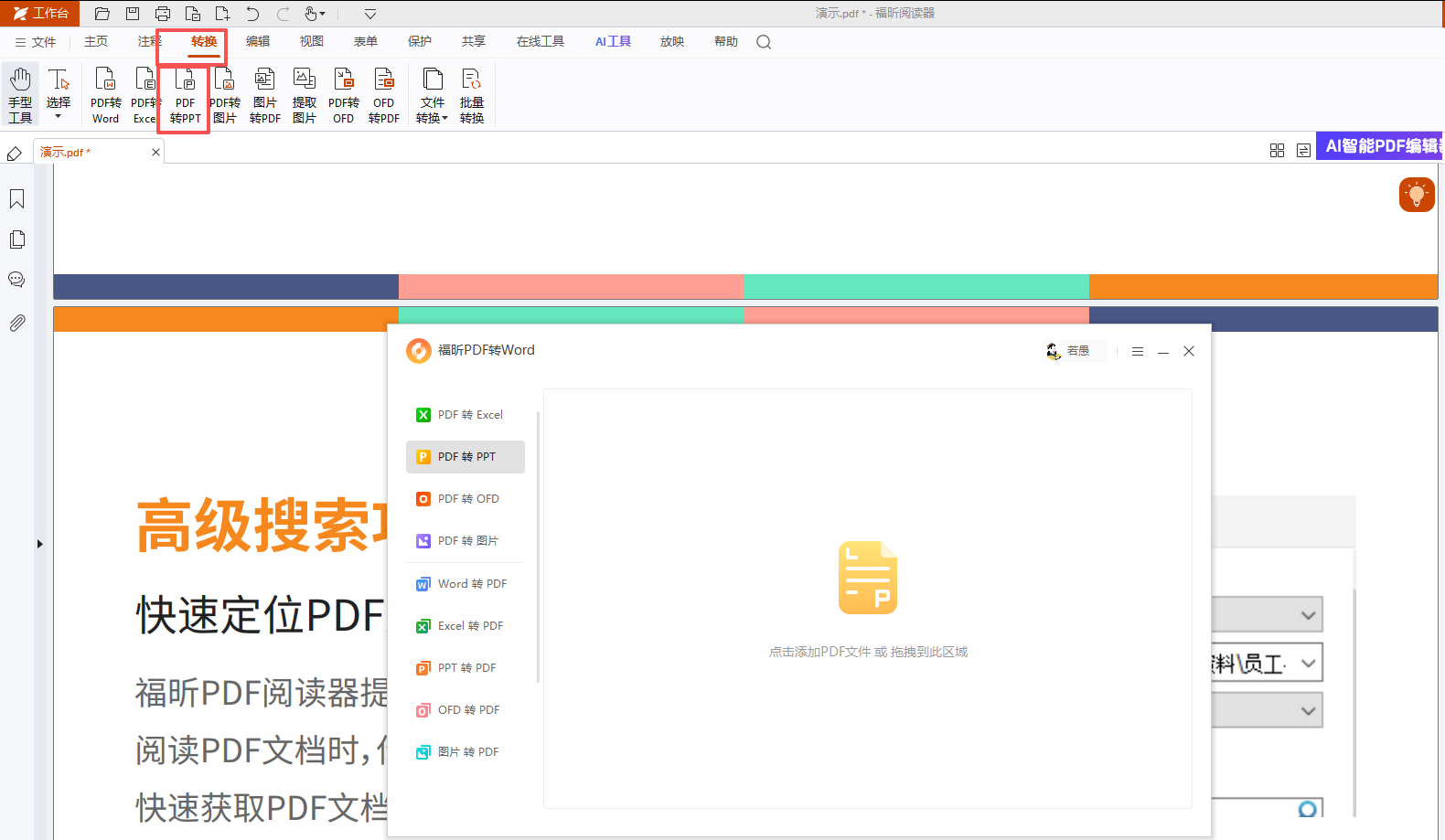This screenshot has height=840, width=1445.
Task: Select the Hand tool in ribbon
Action: point(20,94)
